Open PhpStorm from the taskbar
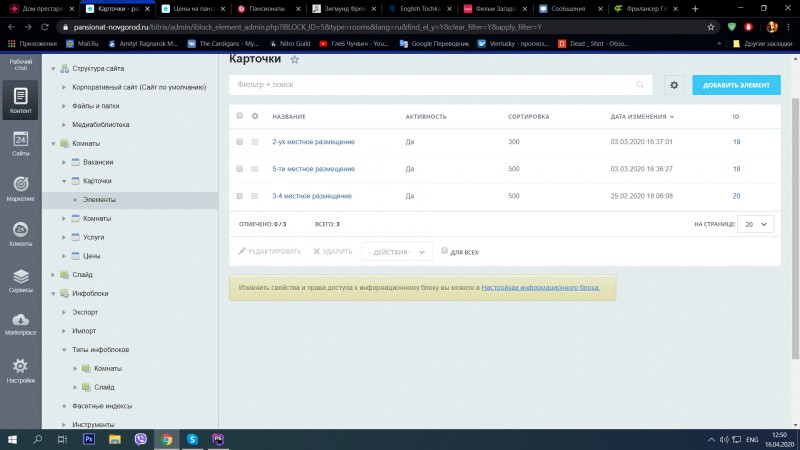This screenshot has width=800, height=450. click(218, 439)
